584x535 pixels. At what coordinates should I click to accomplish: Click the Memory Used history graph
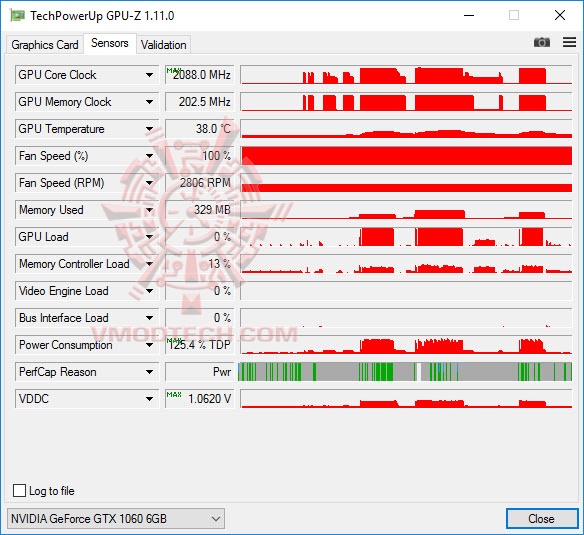[406, 210]
